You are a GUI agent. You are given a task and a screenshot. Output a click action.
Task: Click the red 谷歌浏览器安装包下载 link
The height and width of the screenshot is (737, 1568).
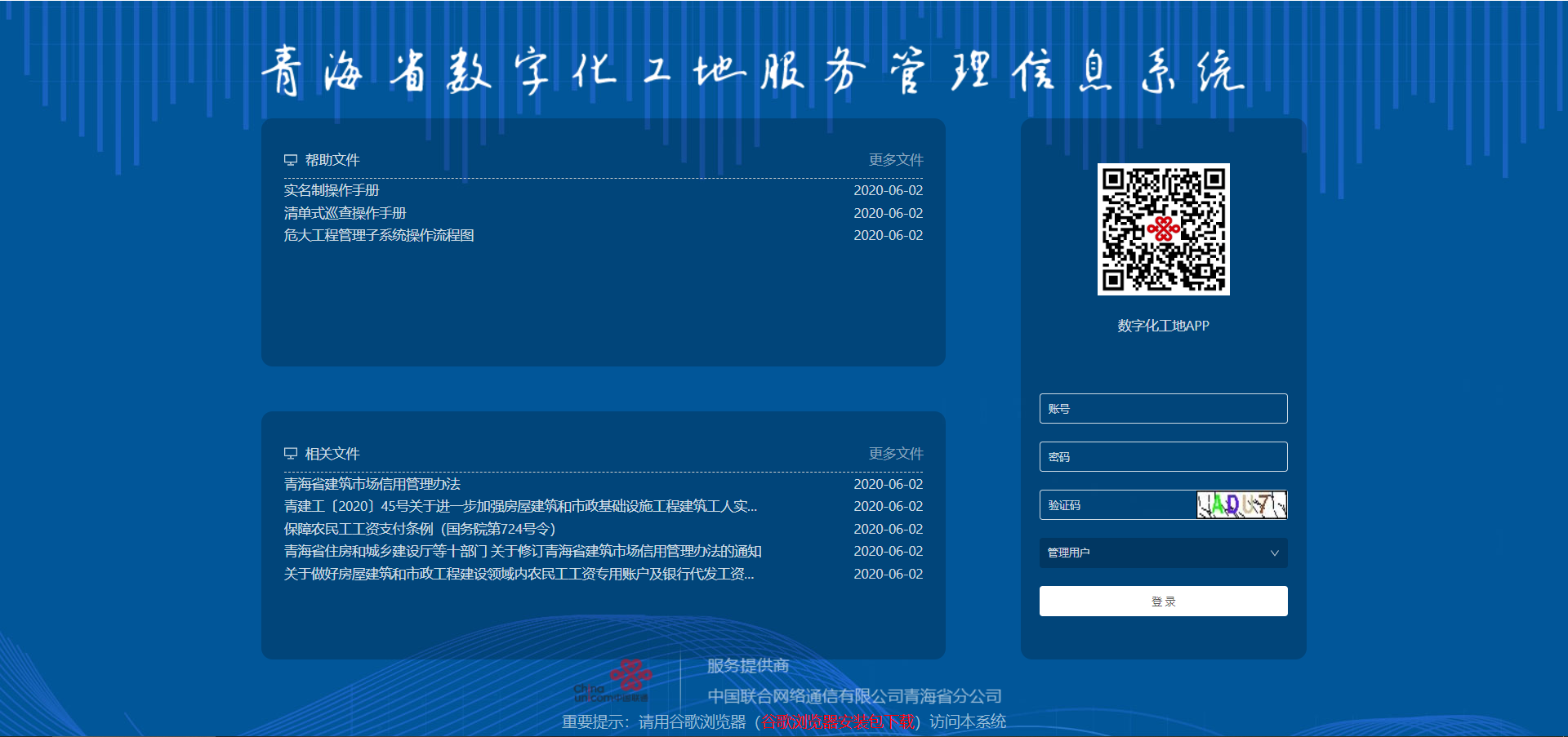point(838,722)
